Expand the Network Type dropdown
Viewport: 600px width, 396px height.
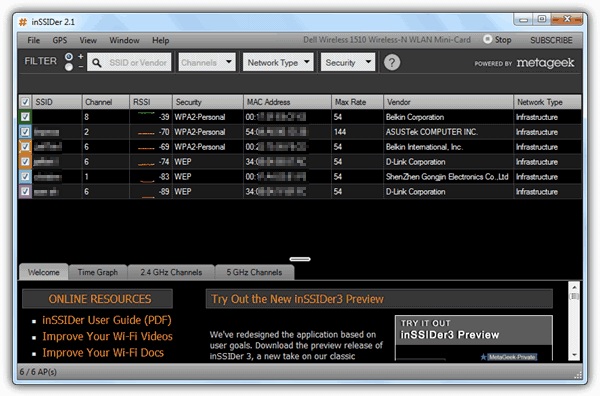278,62
